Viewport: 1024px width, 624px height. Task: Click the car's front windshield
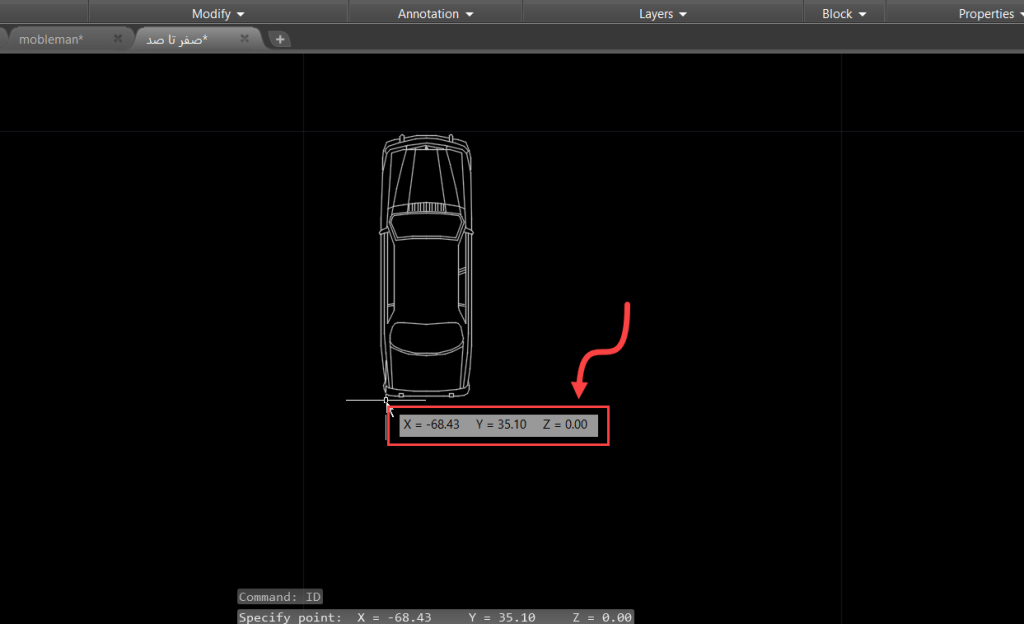(x=427, y=226)
